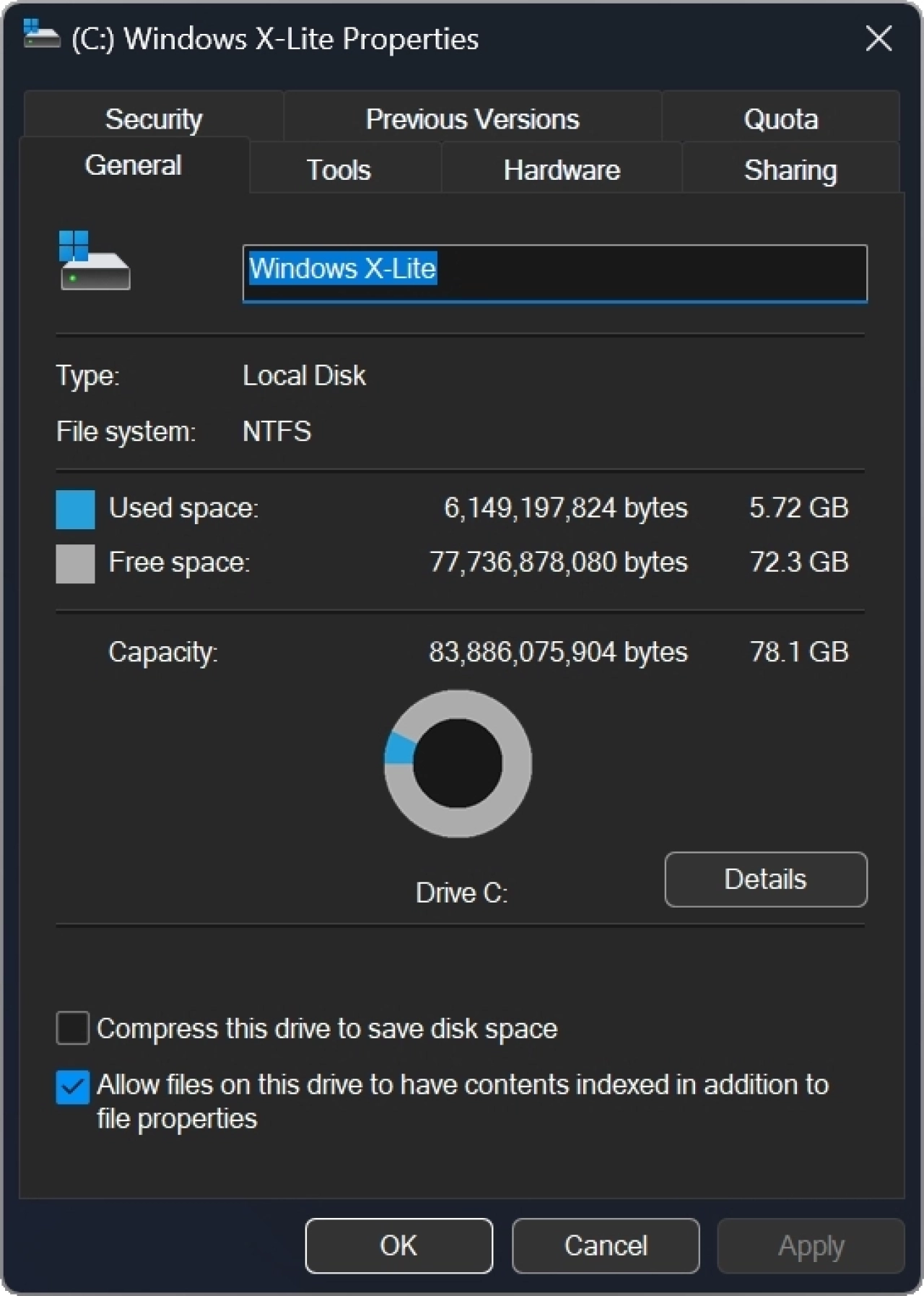Switch to the Hardware tab
Screen dimensions: 924x1296
[562, 170]
